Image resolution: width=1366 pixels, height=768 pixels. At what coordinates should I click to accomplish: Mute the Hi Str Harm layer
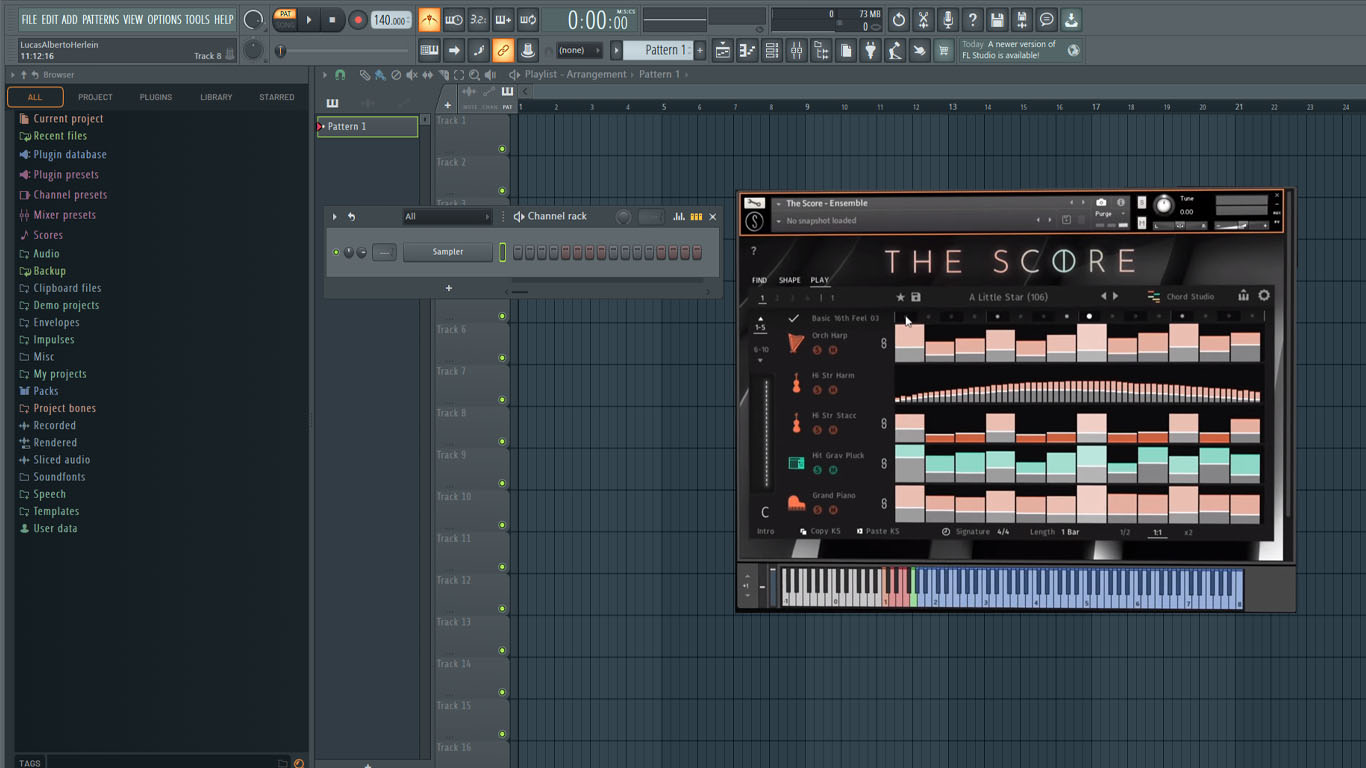(833, 390)
